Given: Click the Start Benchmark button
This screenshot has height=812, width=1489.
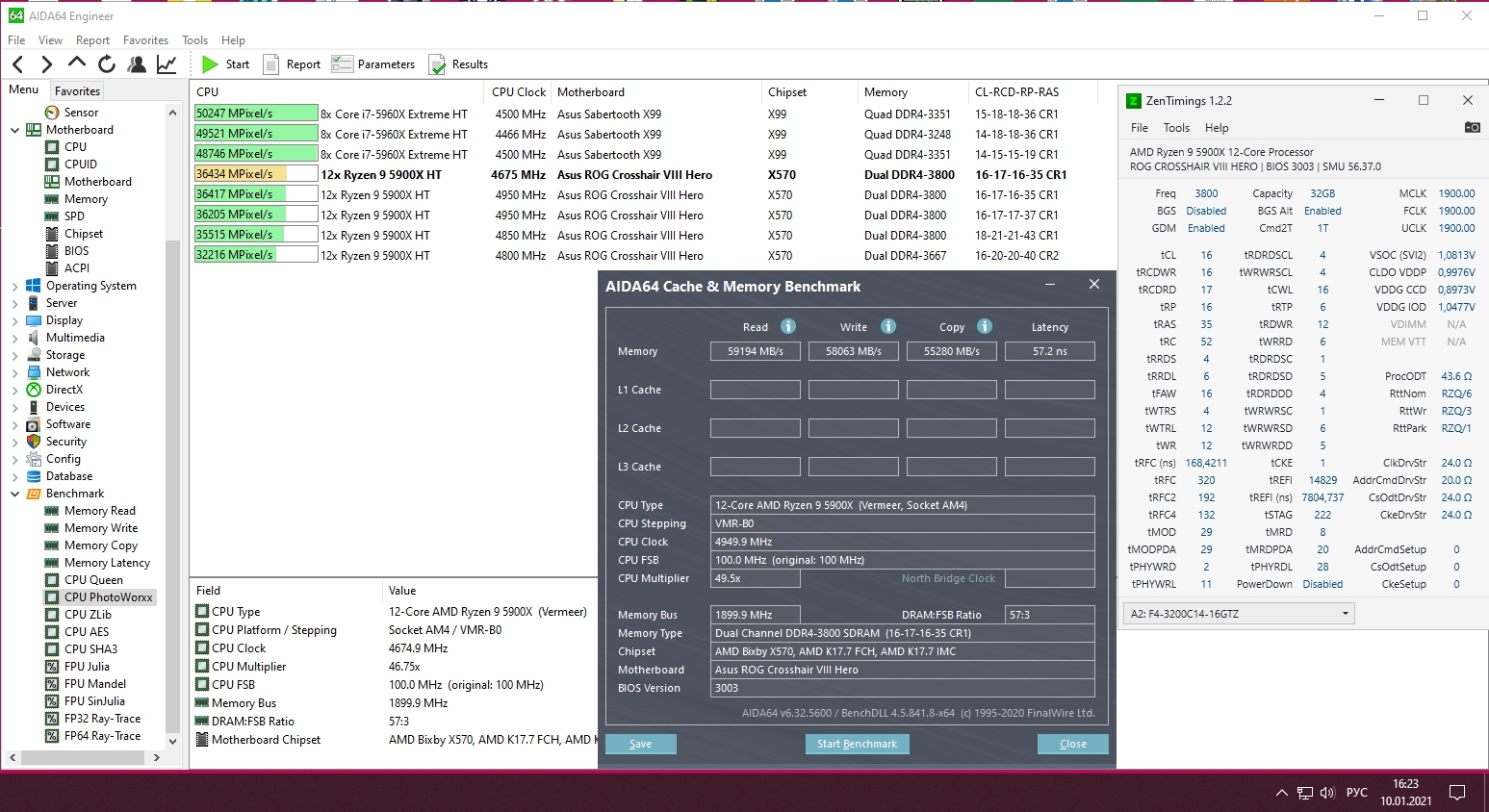Looking at the screenshot, I should pyautogui.click(x=857, y=744).
